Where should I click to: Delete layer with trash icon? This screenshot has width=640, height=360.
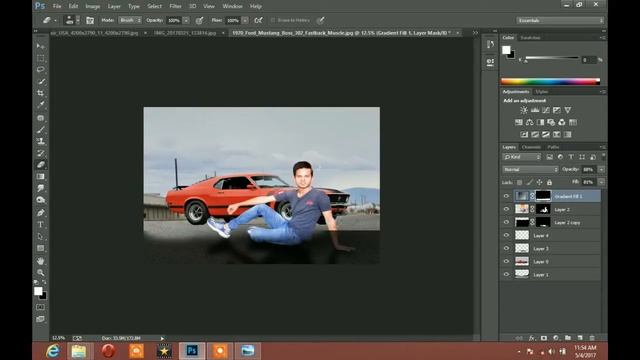(x=592, y=338)
